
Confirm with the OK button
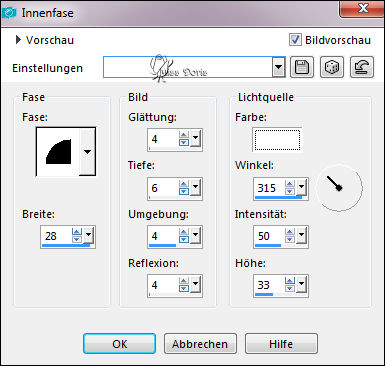(x=119, y=344)
